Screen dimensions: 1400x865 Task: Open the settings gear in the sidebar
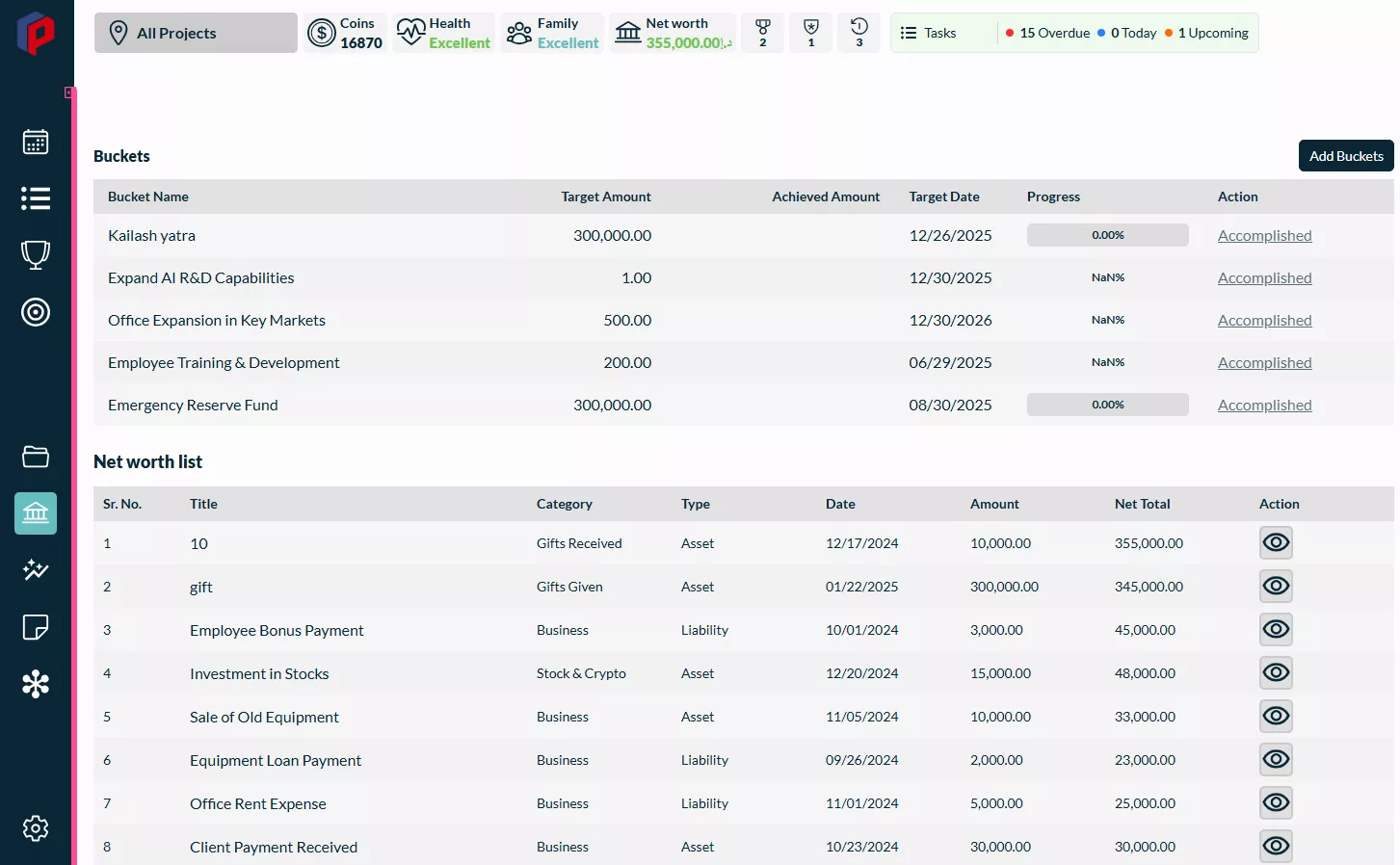[x=36, y=828]
